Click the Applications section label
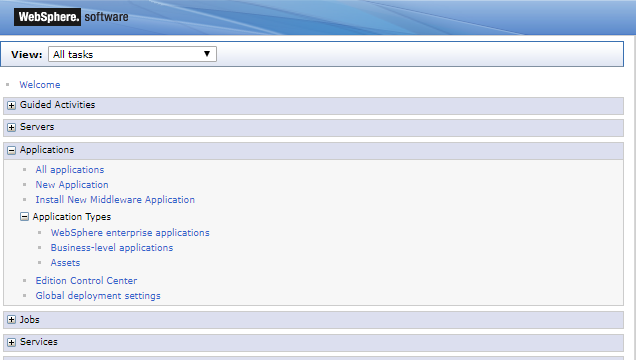The width and height of the screenshot is (636, 360). [47, 150]
